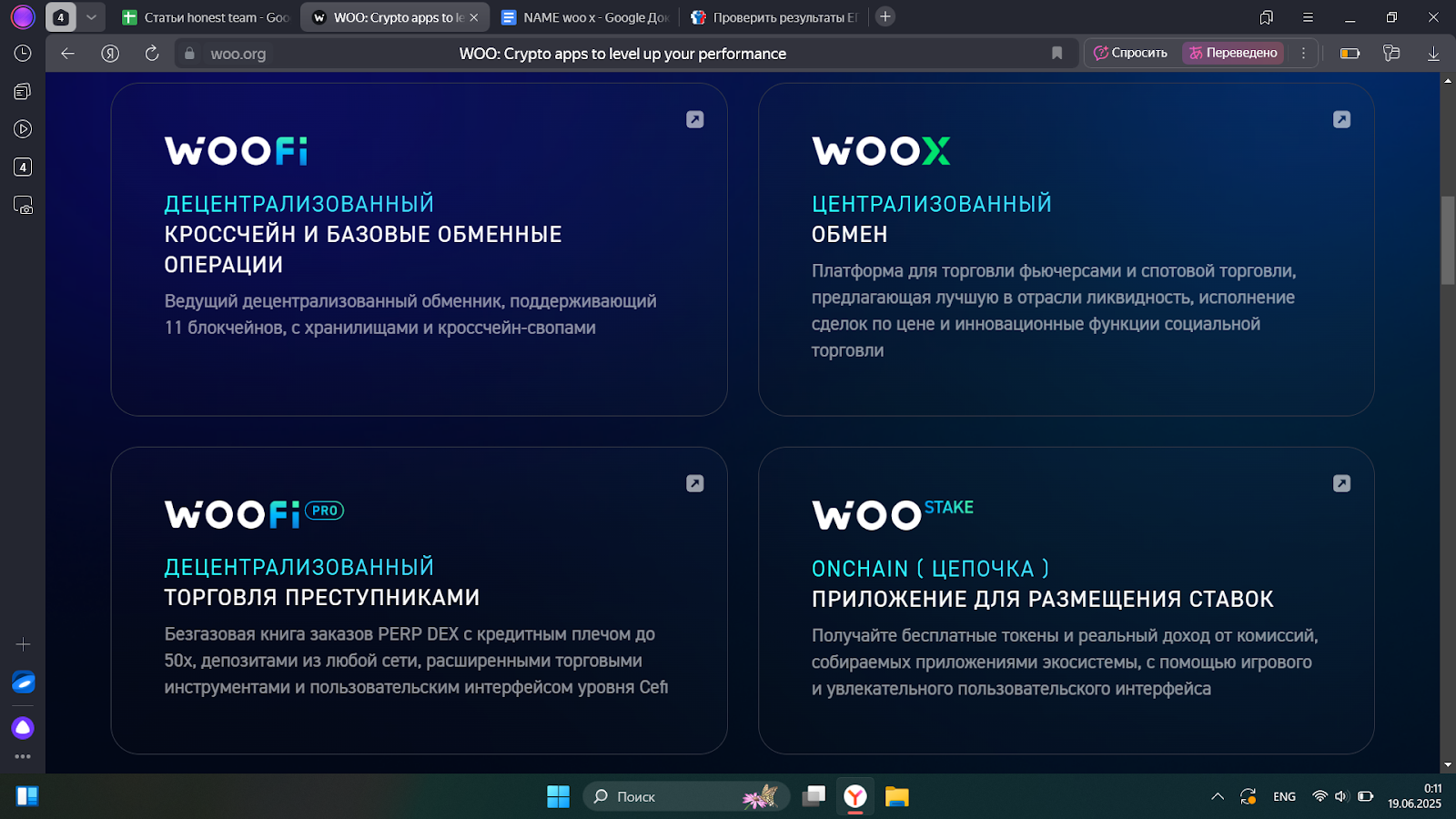The image size is (1456, 819).
Task: Open the WOO Stake card external link arrow
Action: click(1341, 483)
